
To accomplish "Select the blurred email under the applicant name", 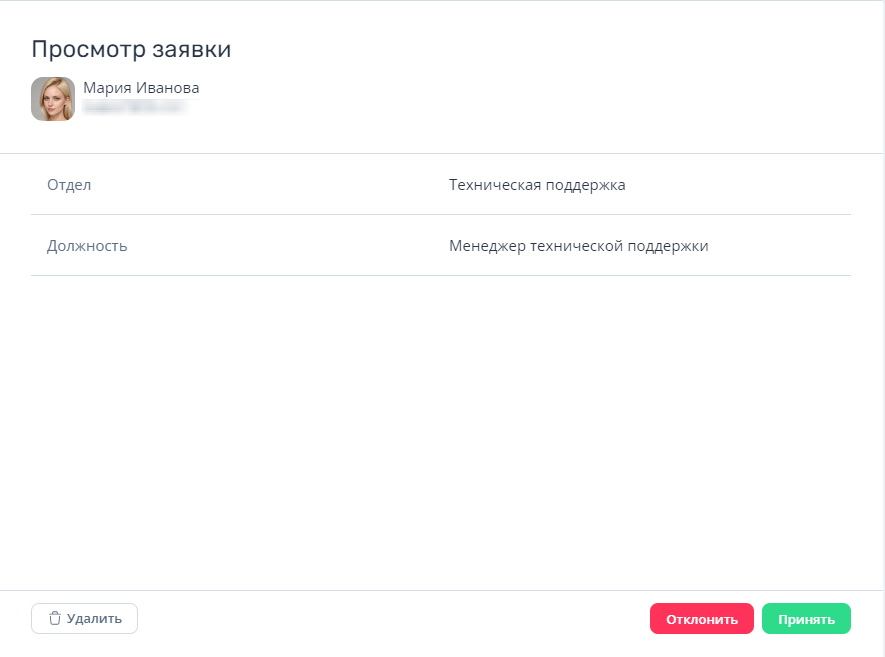I will [134, 106].
